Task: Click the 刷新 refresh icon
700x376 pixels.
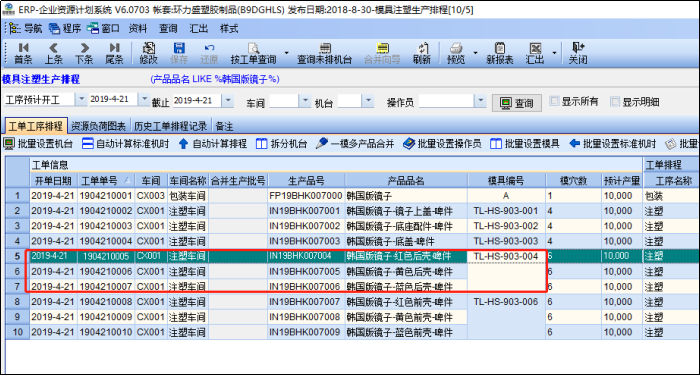Action: [x=422, y=53]
